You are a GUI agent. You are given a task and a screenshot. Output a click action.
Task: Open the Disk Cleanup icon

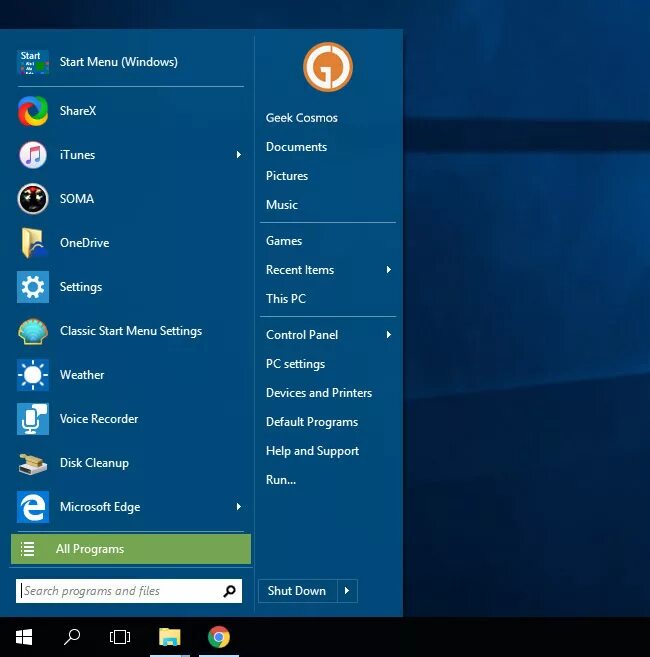tap(33, 463)
